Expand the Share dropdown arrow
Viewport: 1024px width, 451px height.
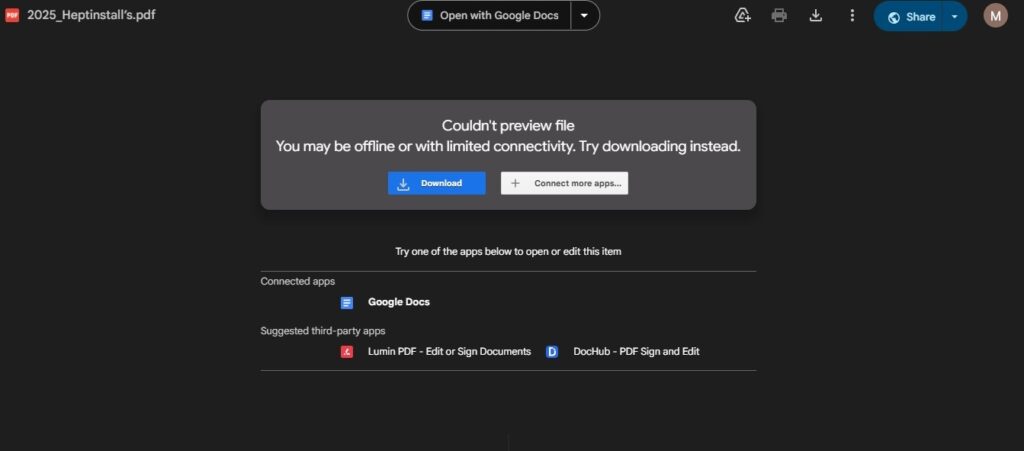[x=955, y=16]
